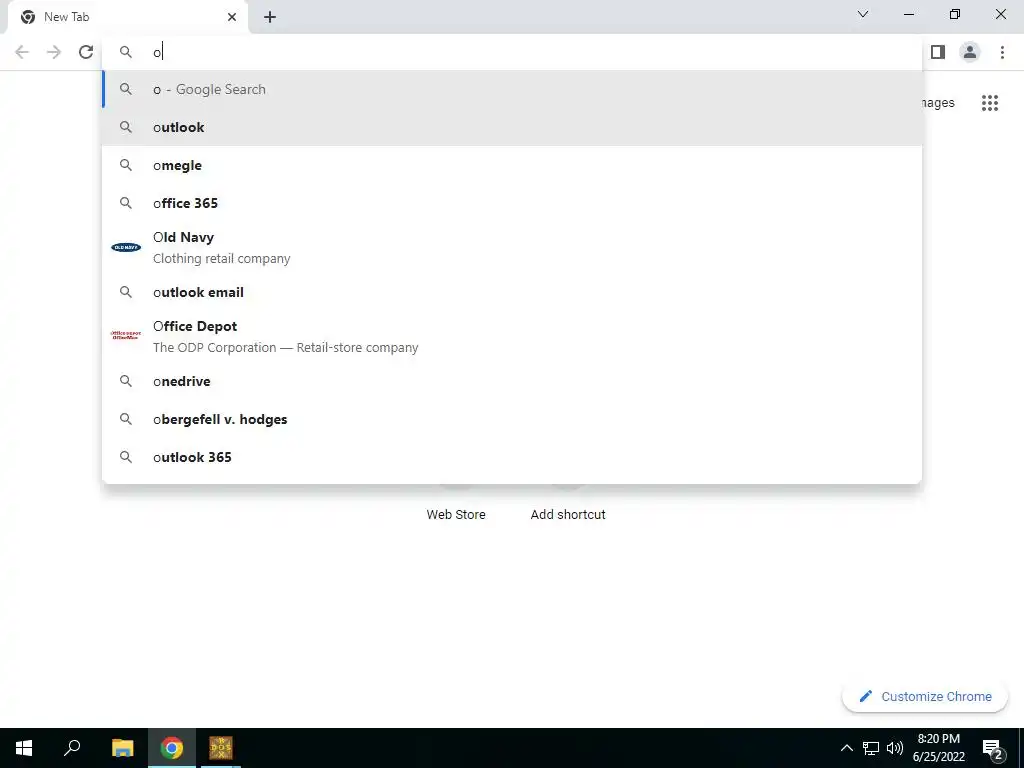1024x768 pixels.
Task: Select the 'office 365' suggestion
Action: 512,203
